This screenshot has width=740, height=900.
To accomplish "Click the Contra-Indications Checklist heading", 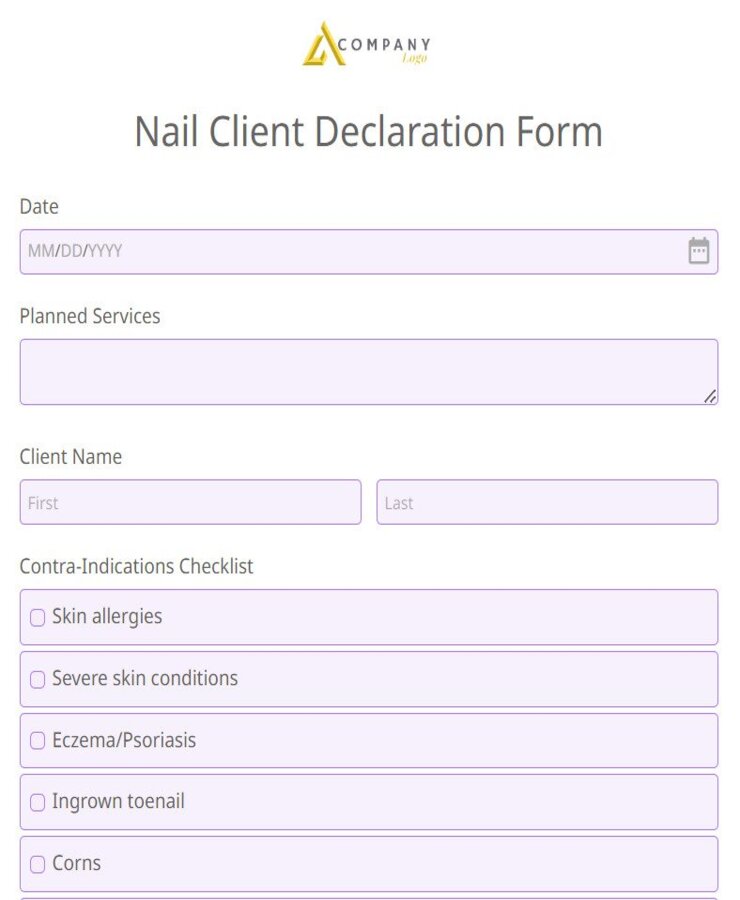I will coord(137,566).
